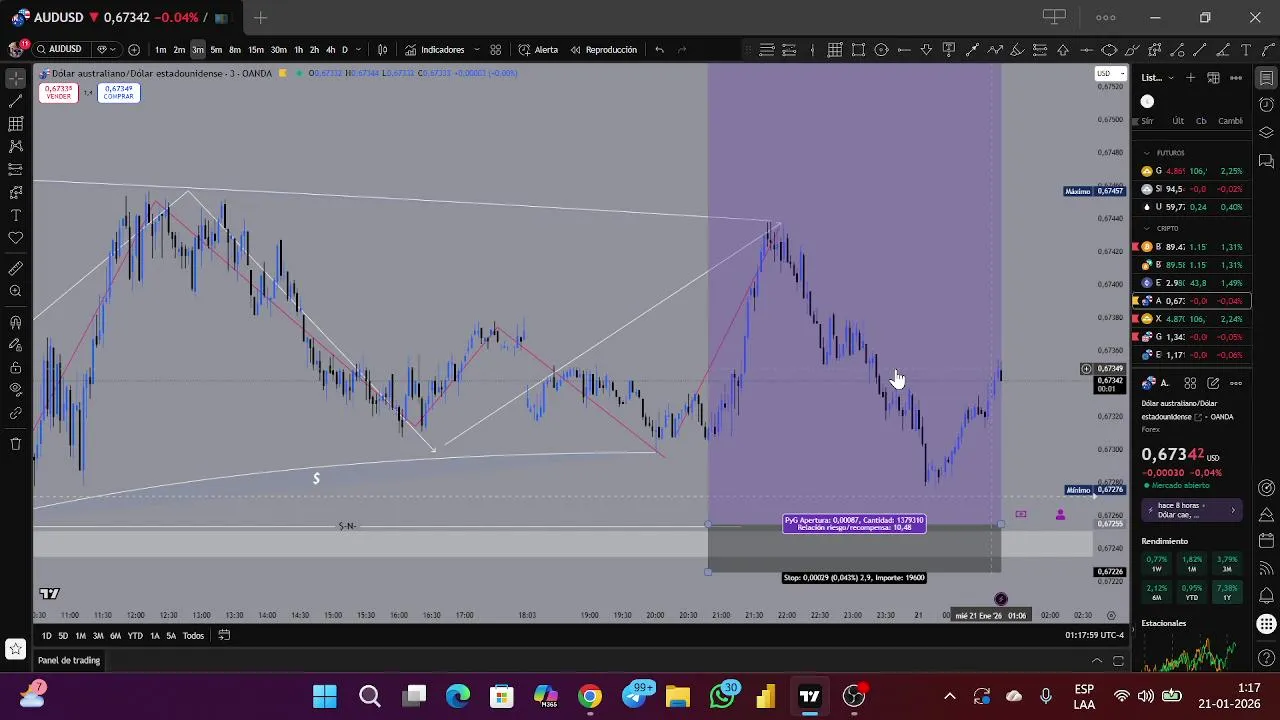Select the zoom-in magnifier tool
The width and height of the screenshot is (1280, 720).
click(15, 291)
